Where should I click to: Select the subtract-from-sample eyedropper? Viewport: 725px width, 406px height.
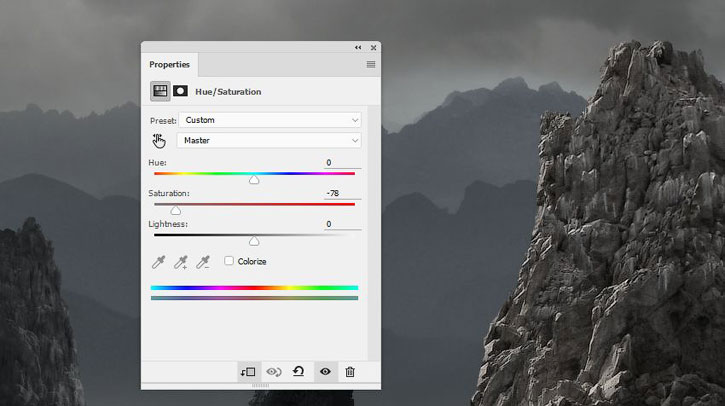[x=203, y=262]
